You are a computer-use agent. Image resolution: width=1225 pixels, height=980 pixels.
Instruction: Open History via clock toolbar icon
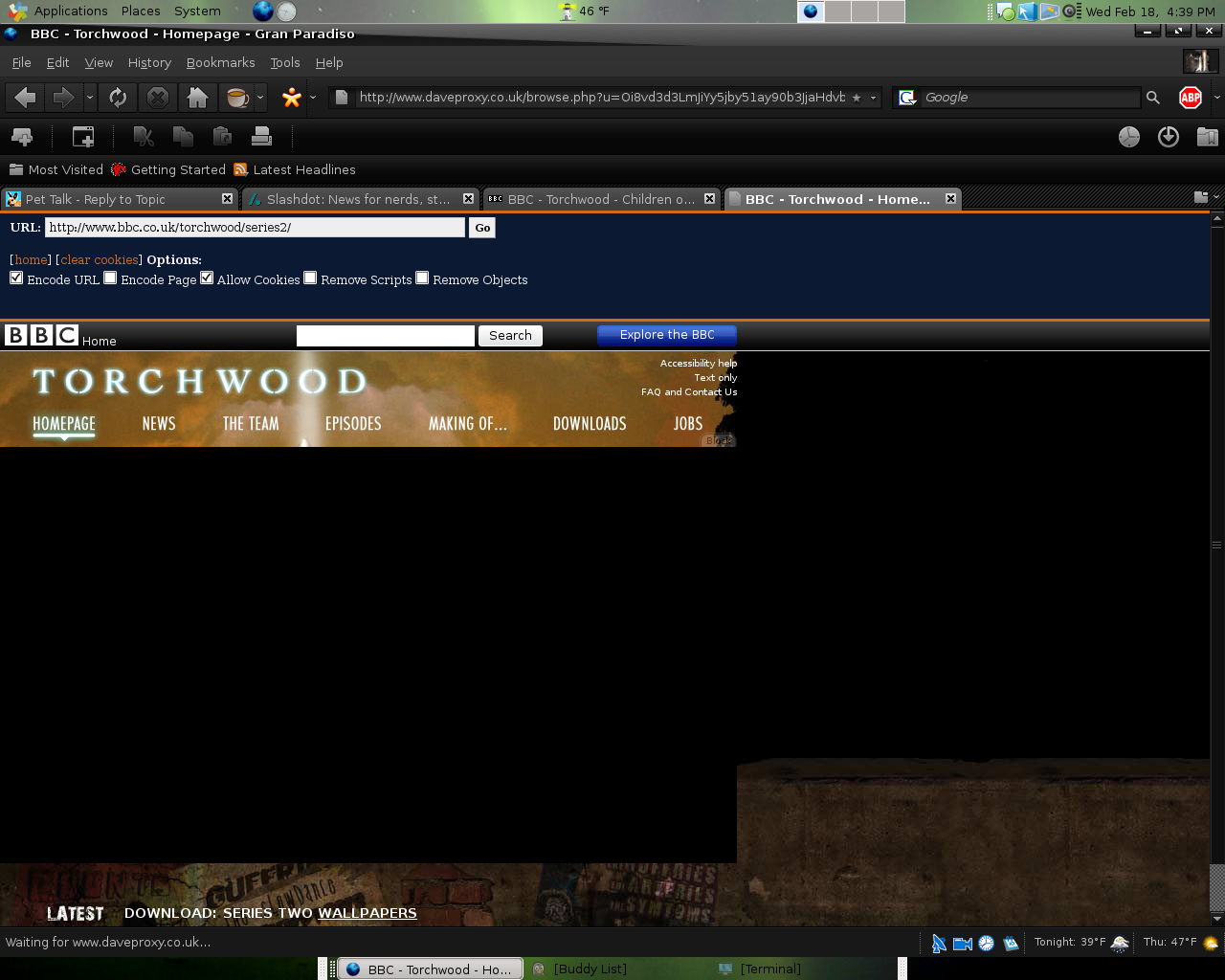pos(1129,137)
